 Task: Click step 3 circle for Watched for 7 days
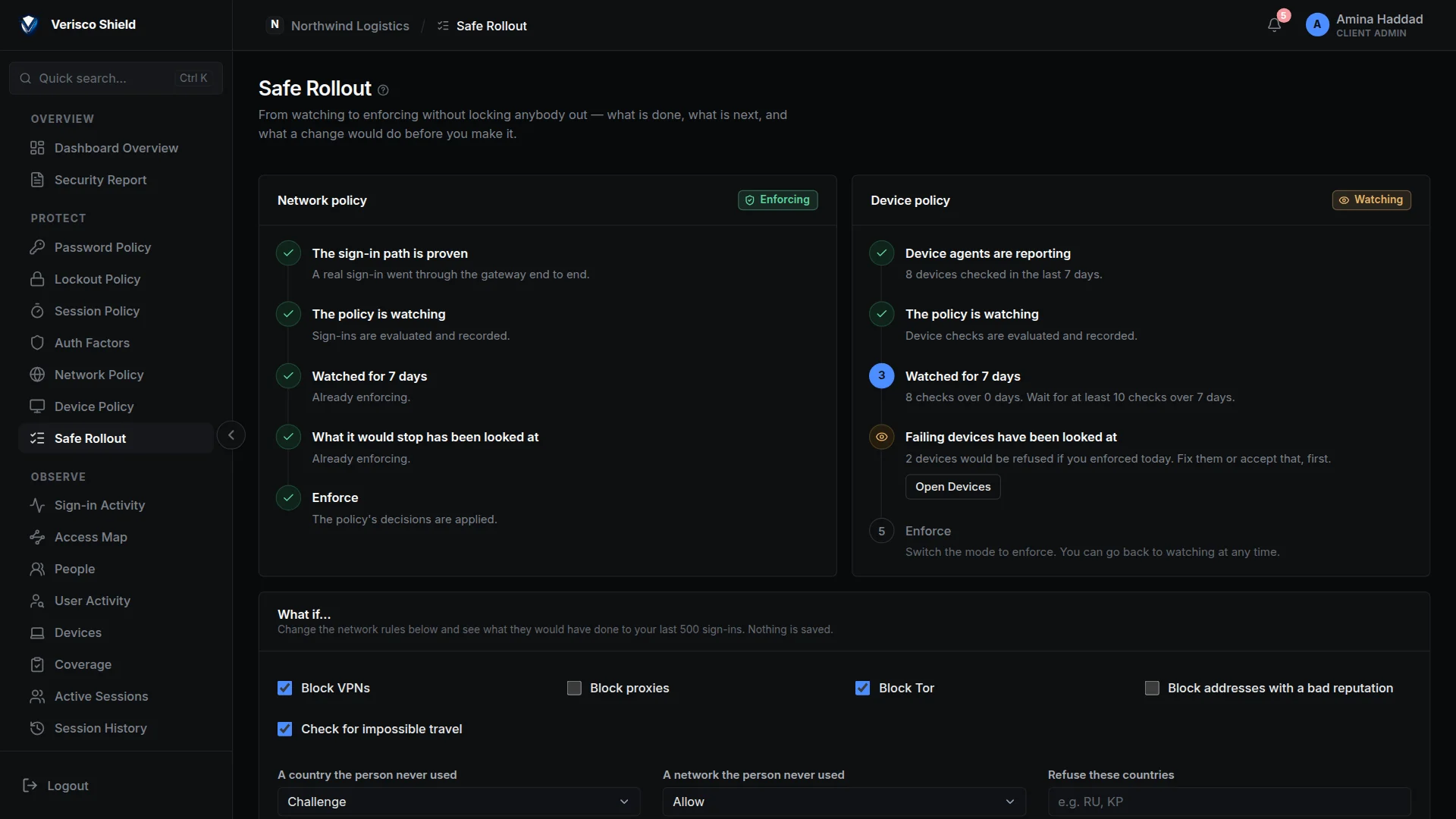pyautogui.click(x=881, y=375)
